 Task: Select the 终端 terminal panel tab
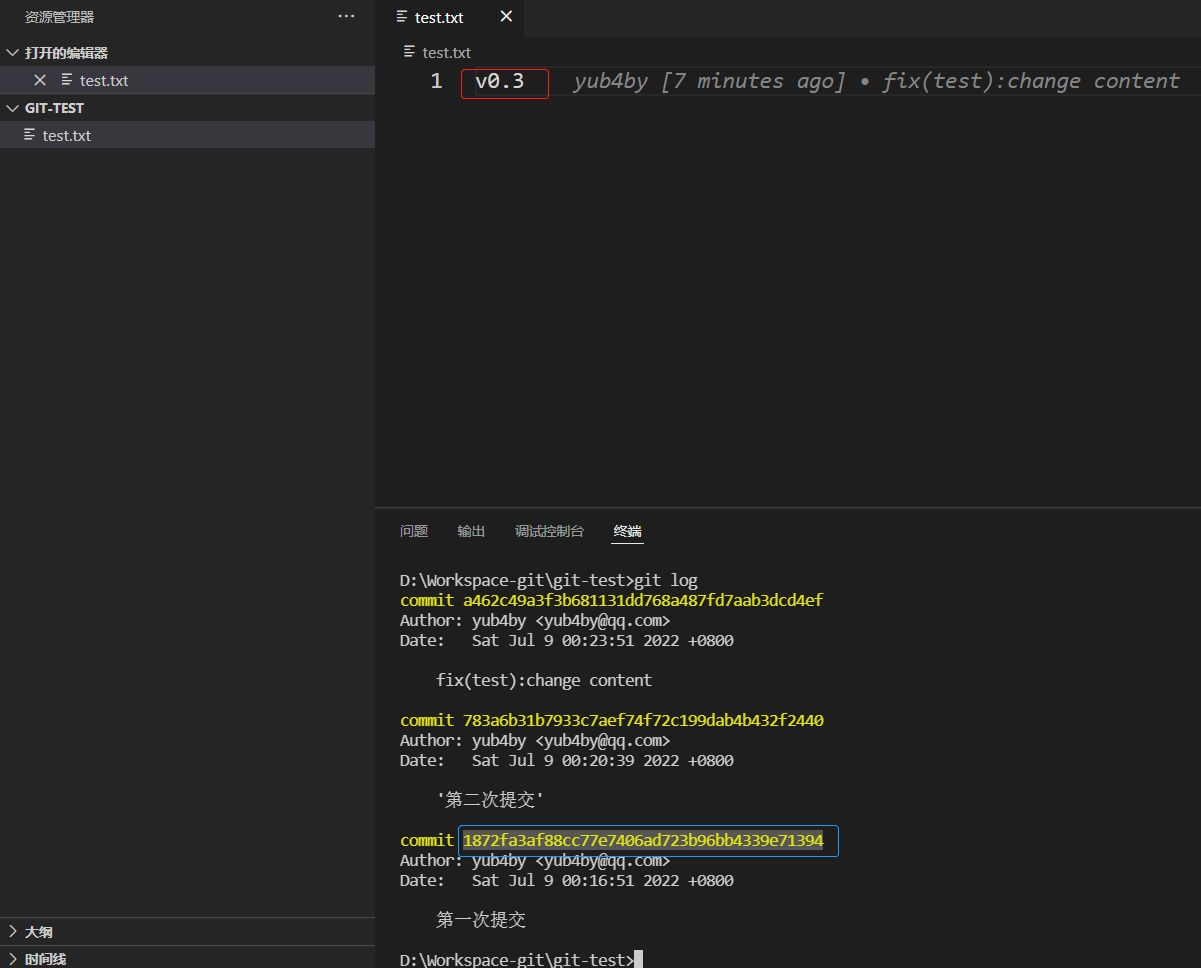[627, 531]
